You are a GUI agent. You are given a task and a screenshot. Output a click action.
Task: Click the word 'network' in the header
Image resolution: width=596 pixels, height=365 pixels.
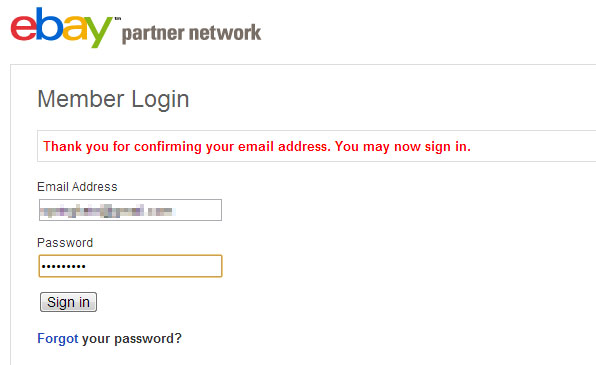[225, 33]
